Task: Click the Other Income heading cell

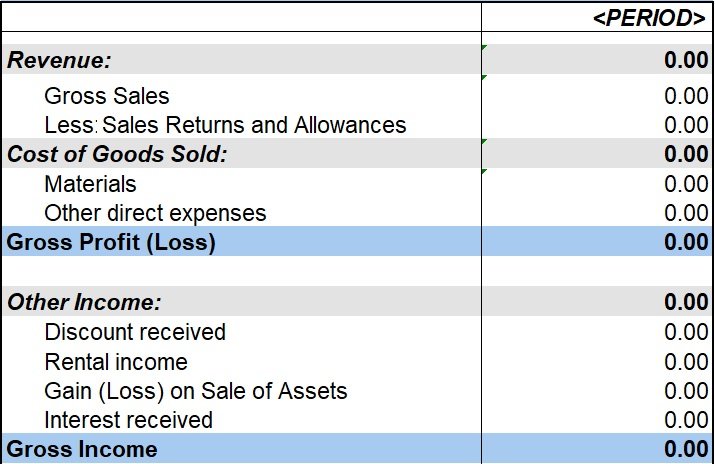Action: pos(242,301)
